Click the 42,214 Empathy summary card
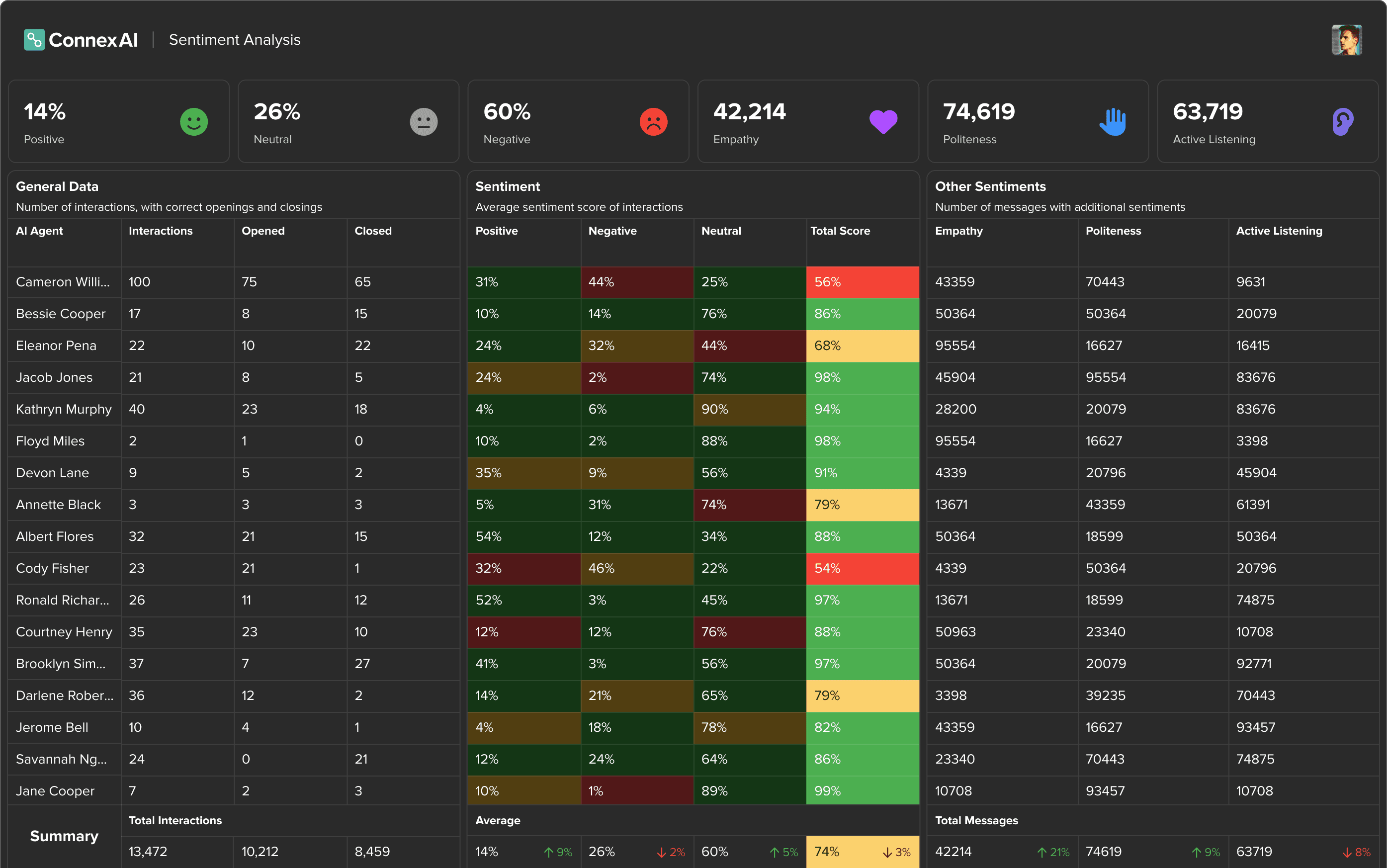The width and height of the screenshot is (1387, 868). [808, 122]
